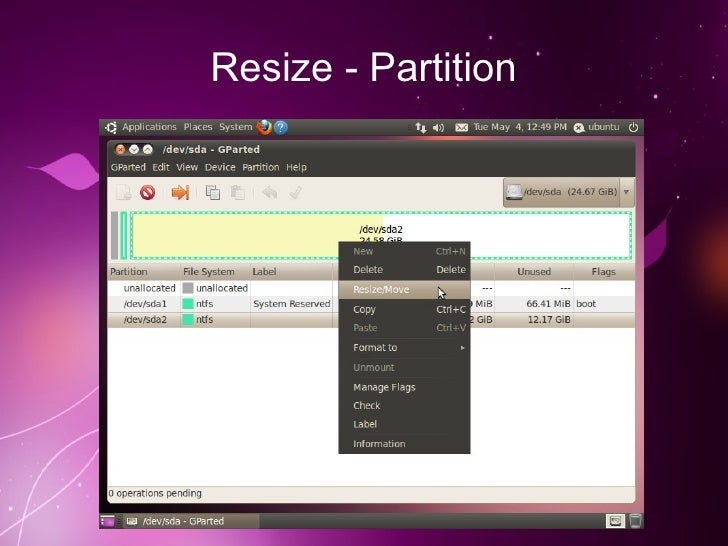The width and height of the screenshot is (728, 546).
Task: Click the 12.17 GiB unused value
Action: [x=549, y=320]
